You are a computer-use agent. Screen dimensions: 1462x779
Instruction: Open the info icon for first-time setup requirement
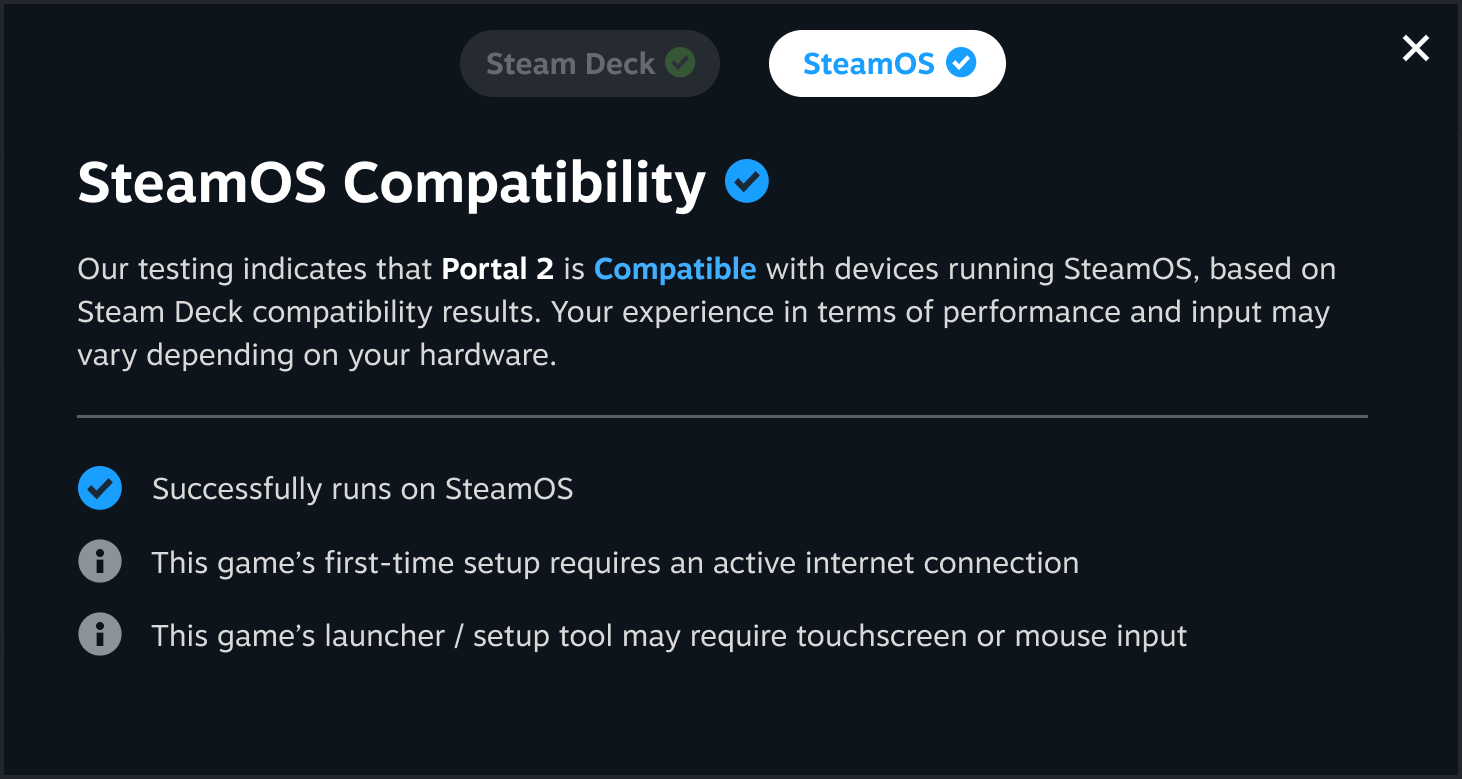[99, 561]
